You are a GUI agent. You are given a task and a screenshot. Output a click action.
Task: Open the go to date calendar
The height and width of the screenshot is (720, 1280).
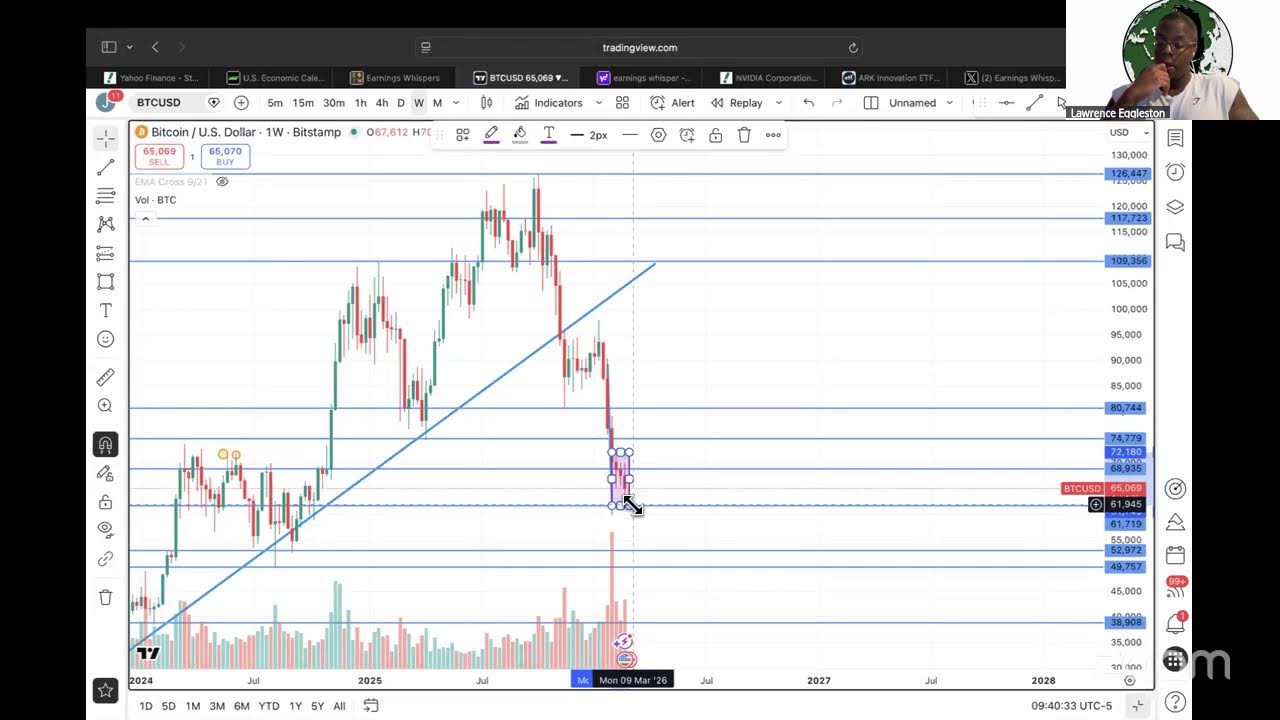click(x=371, y=706)
